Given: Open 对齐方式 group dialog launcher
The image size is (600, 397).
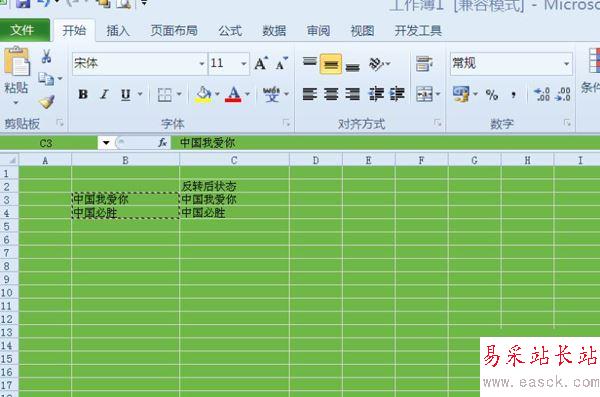Looking at the screenshot, I should point(438,123).
